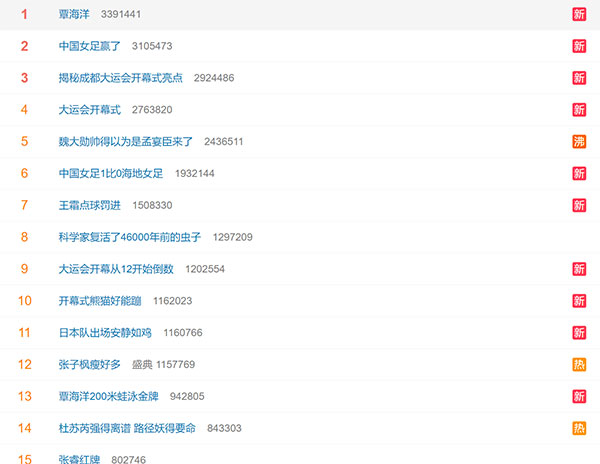The width and height of the screenshot is (600, 464).
Task: Click the 沸 badge next to 魏大勋帅得以为是孟宴臣来了
Action: tap(579, 142)
